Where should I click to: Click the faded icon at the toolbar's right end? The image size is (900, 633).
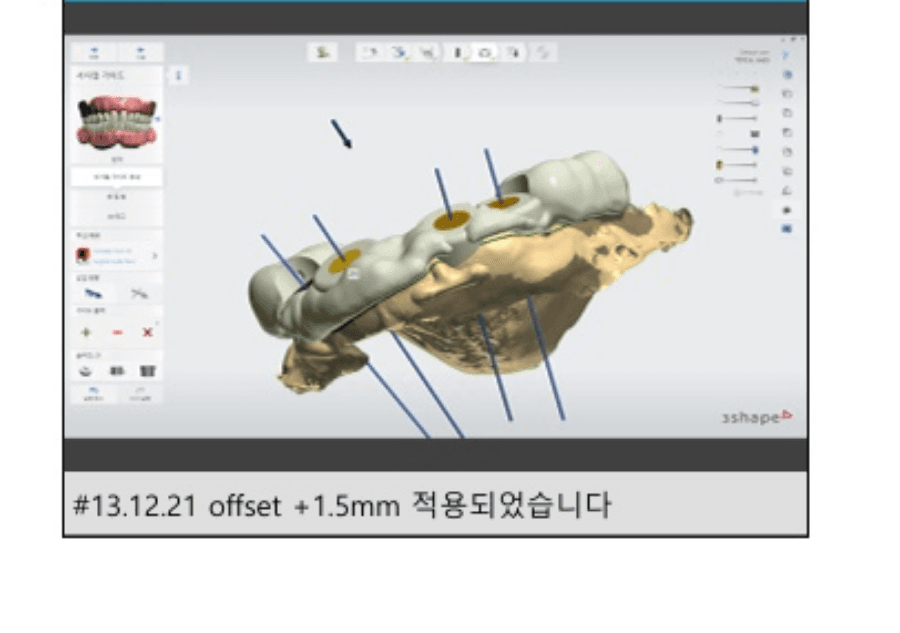tap(542, 53)
